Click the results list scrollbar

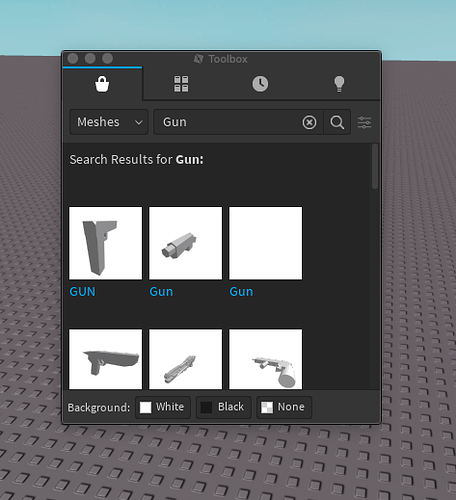(375, 166)
